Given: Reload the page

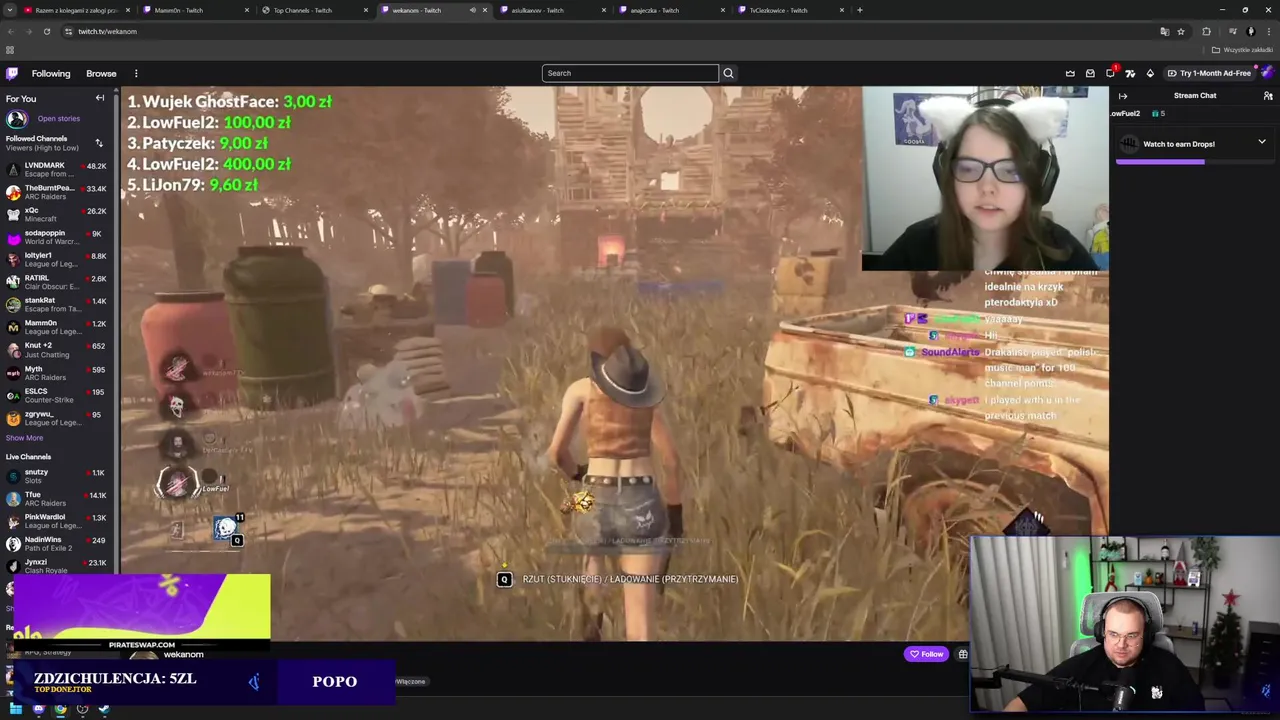Looking at the screenshot, I should tap(46, 31).
